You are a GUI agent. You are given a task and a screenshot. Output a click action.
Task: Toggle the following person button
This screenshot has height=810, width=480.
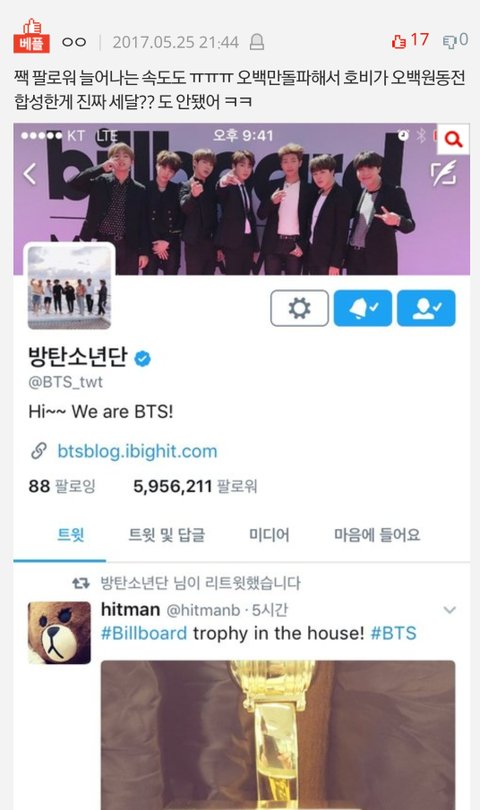pyautogui.click(x=426, y=308)
